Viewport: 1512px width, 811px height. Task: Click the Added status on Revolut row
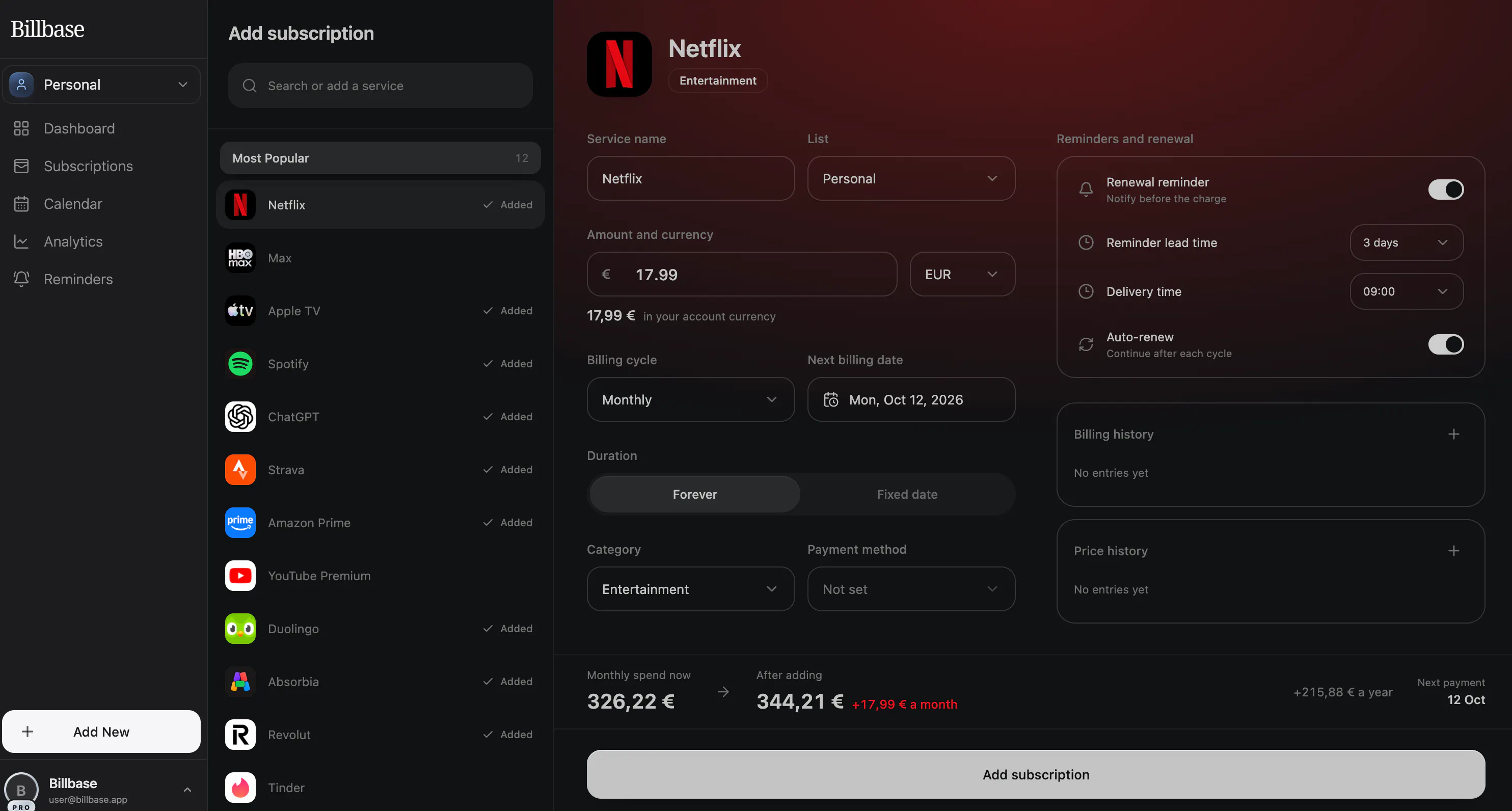[x=508, y=735]
